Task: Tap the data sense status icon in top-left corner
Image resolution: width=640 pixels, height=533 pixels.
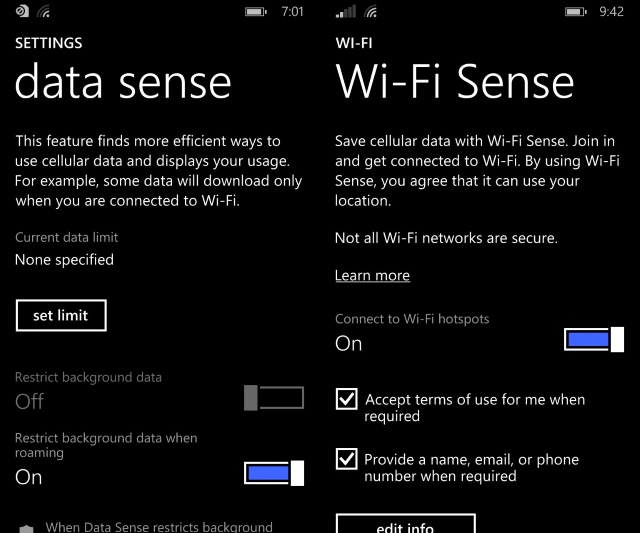Action: [21, 12]
